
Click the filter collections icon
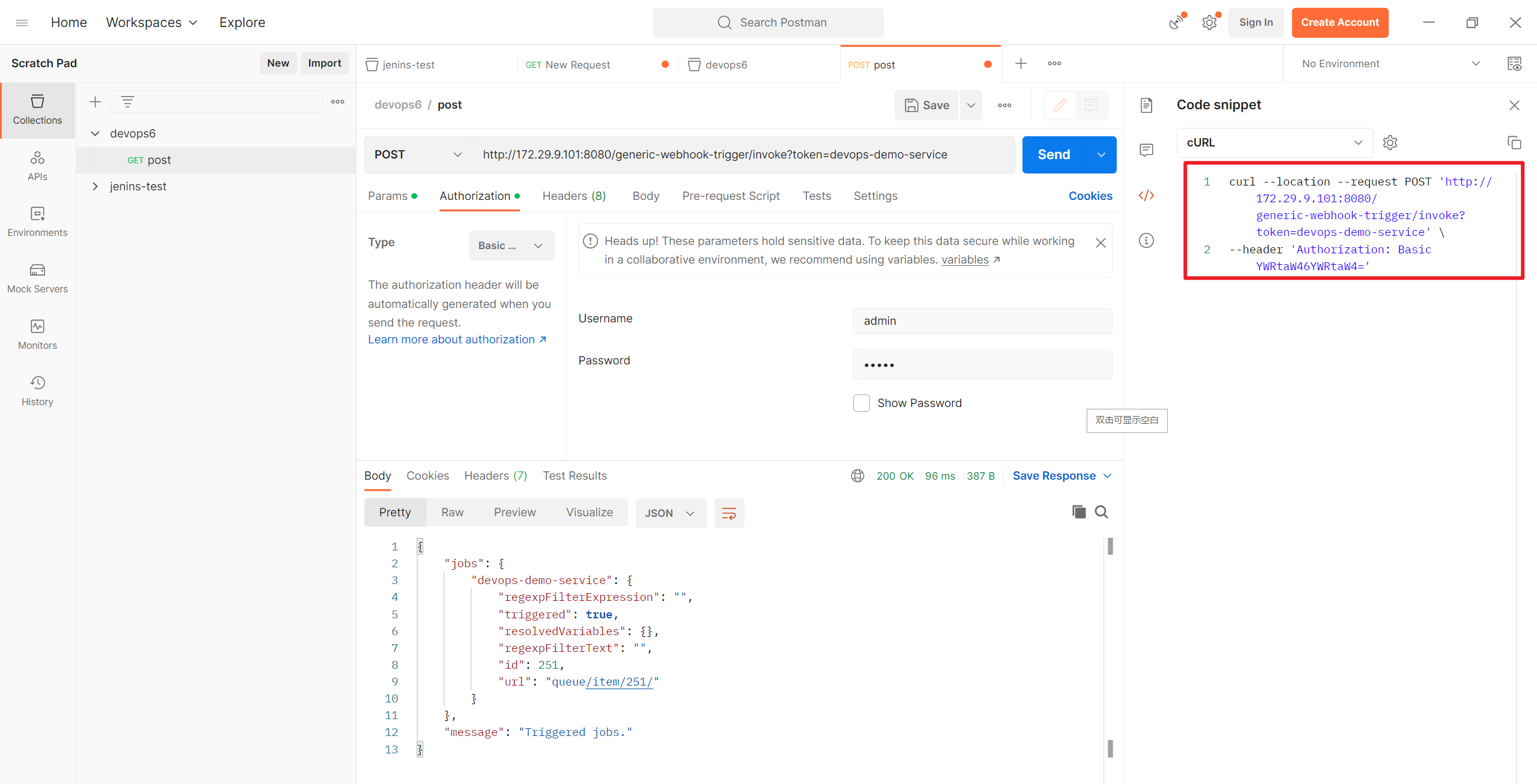[127, 102]
